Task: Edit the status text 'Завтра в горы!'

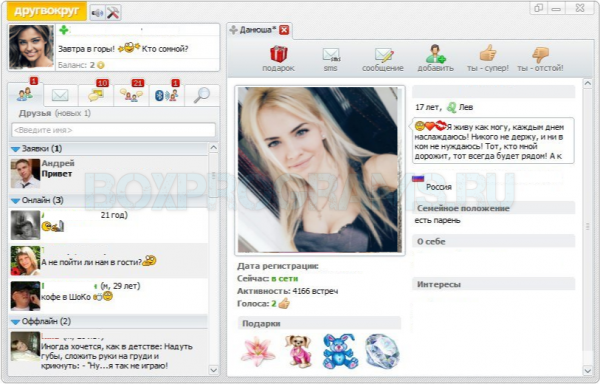Action: 86,49
